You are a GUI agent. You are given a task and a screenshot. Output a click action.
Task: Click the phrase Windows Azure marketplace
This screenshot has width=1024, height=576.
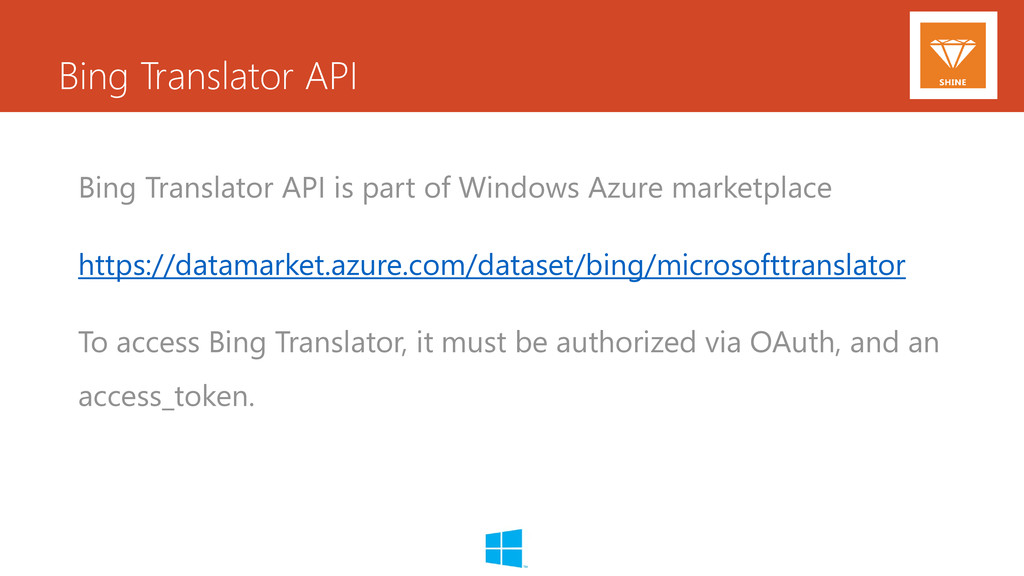point(645,188)
